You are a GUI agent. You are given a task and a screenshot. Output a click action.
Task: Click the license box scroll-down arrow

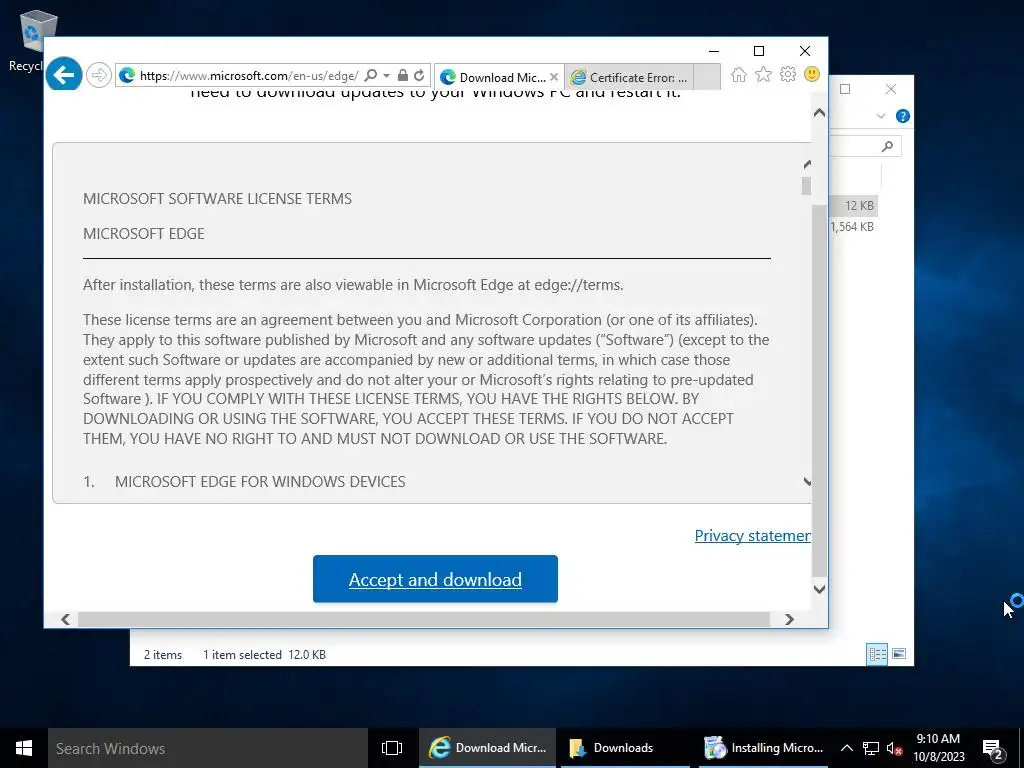tap(807, 482)
